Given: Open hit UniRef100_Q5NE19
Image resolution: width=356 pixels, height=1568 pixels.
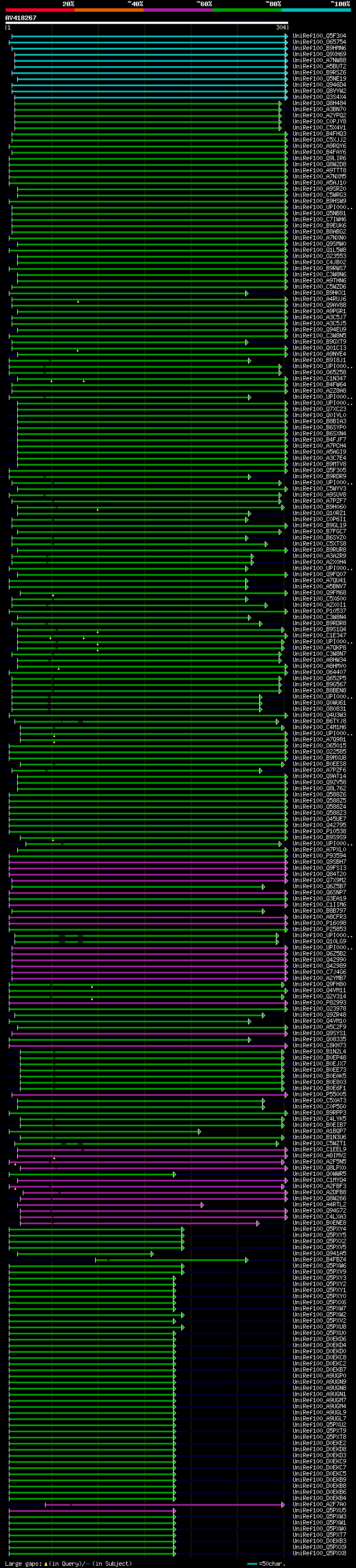Looking at the screenshot, I should [319, 79].
